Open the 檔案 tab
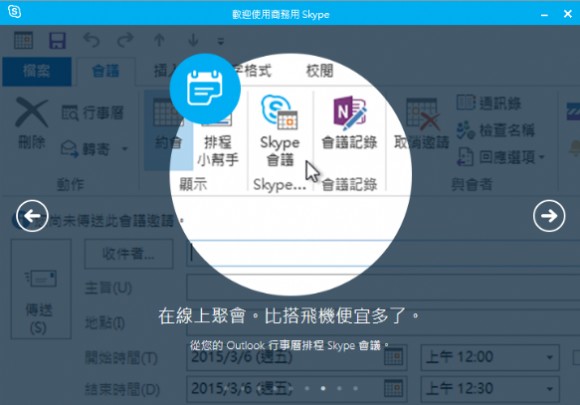 [37, 71]
